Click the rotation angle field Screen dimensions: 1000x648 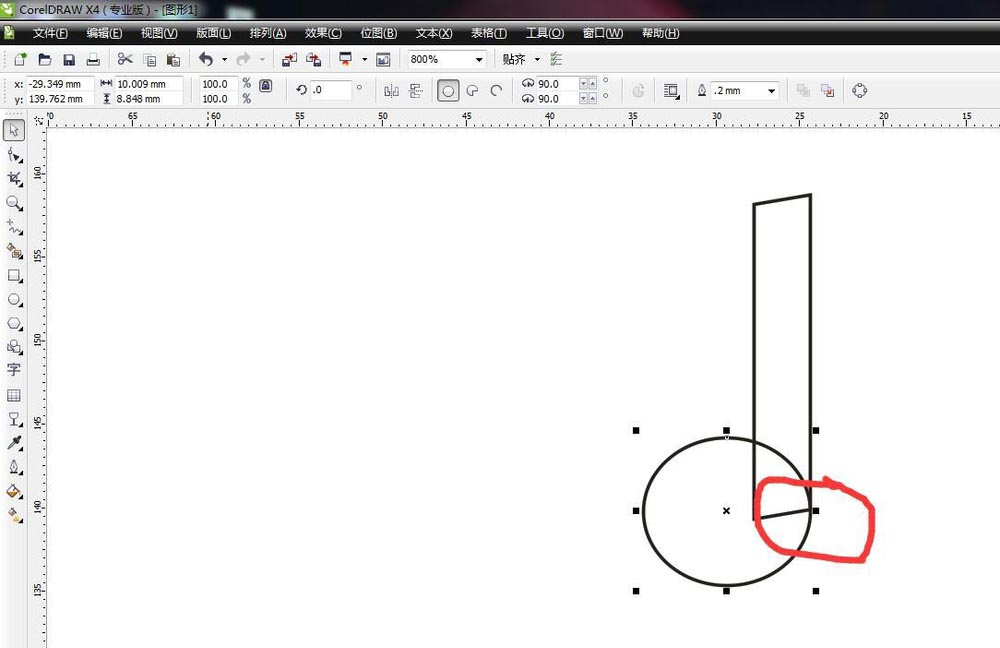point(330,90)
